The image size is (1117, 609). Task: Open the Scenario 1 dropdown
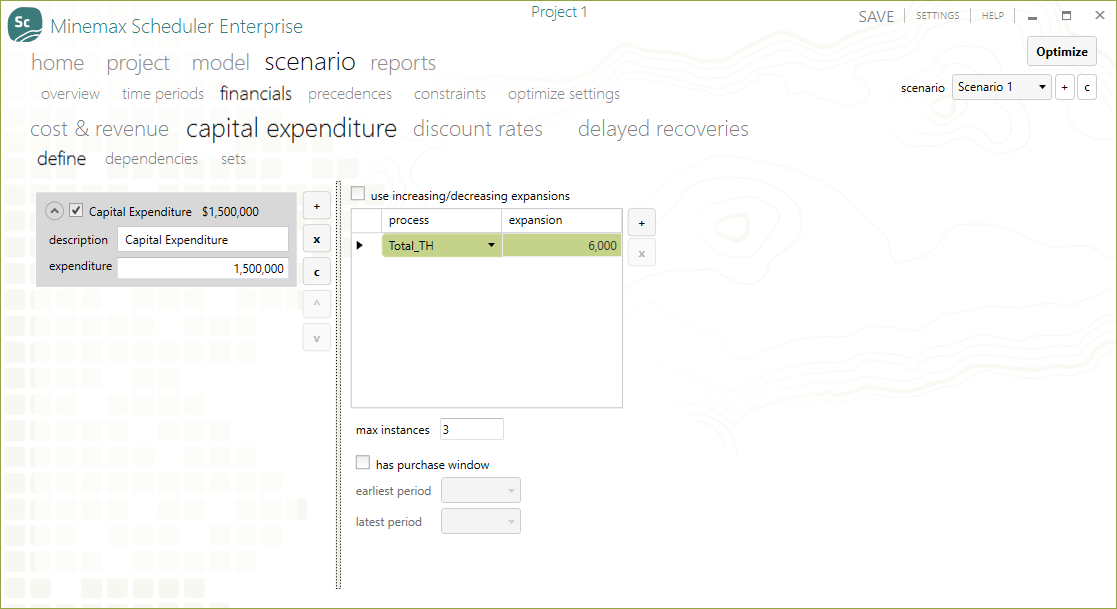click(1001, 87)
